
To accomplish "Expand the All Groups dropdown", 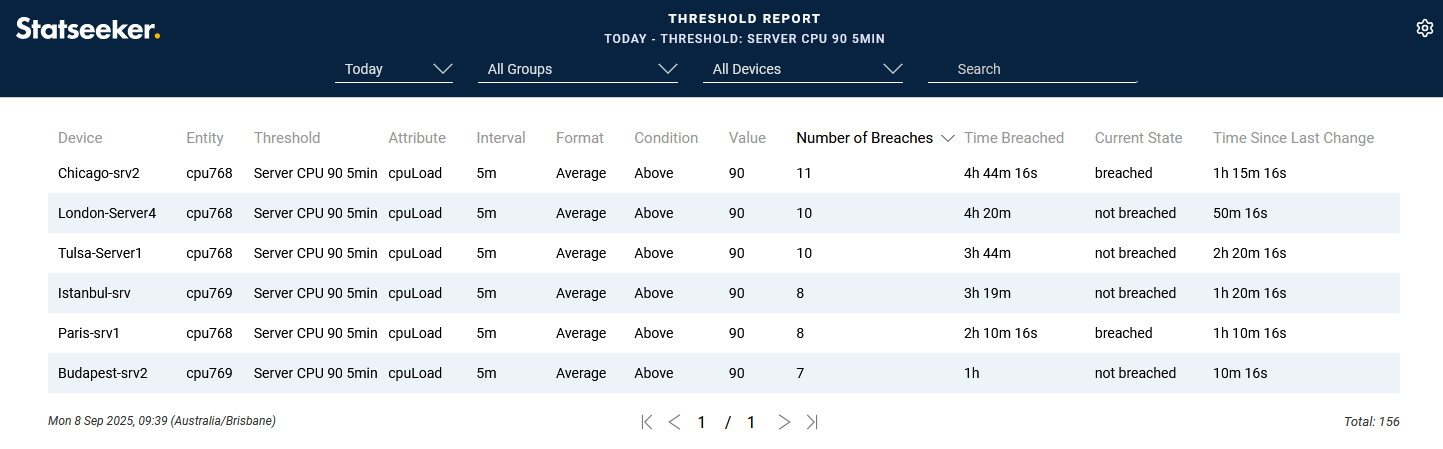I will [x=578, y=69].
